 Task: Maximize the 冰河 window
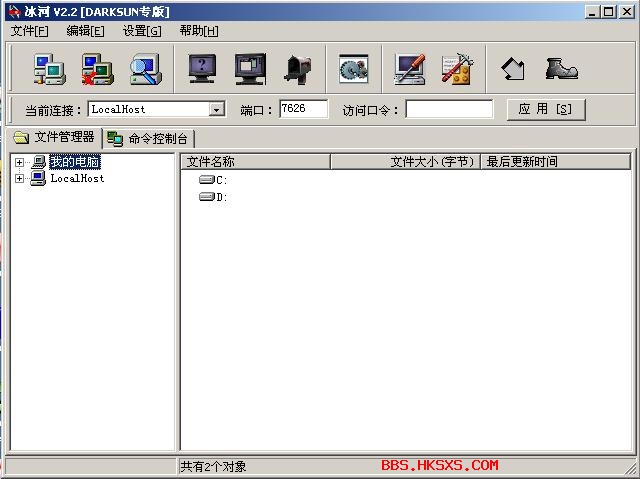point(608,12)
